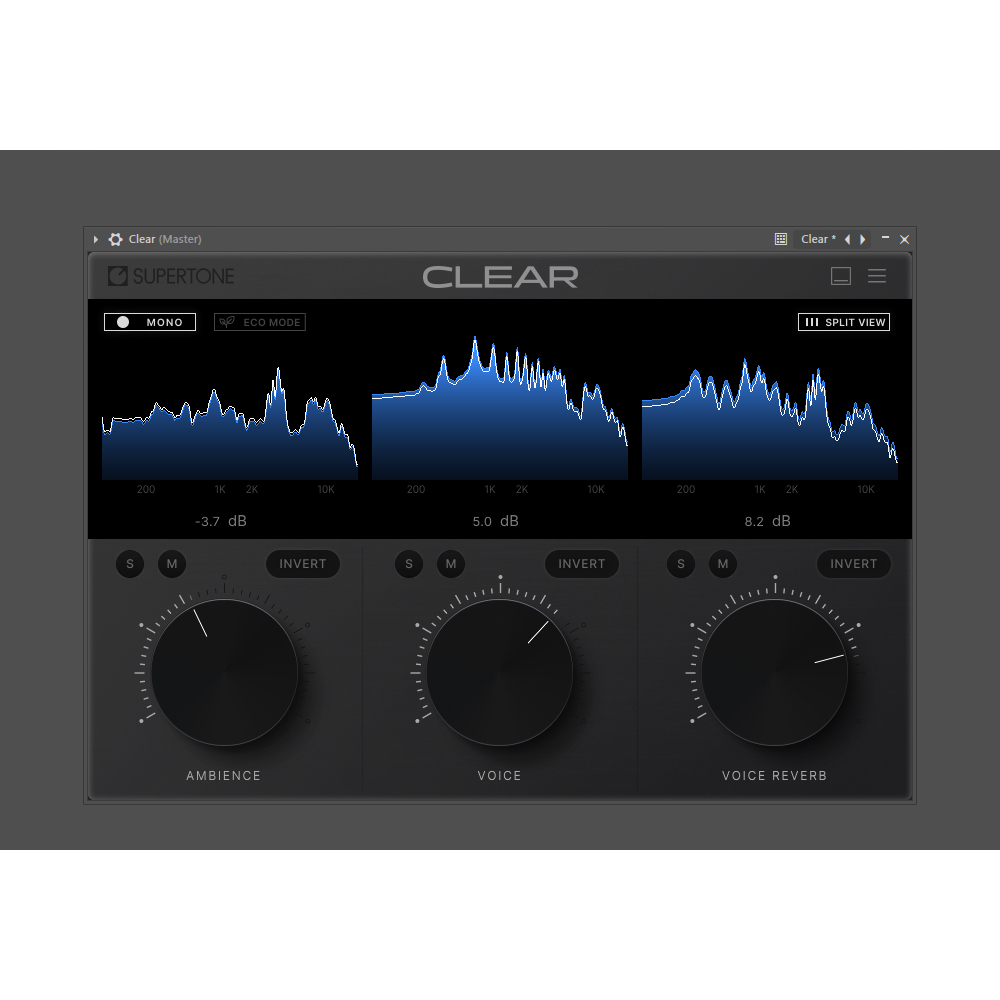Invert the Voice Reverb channel

(854, 564)
